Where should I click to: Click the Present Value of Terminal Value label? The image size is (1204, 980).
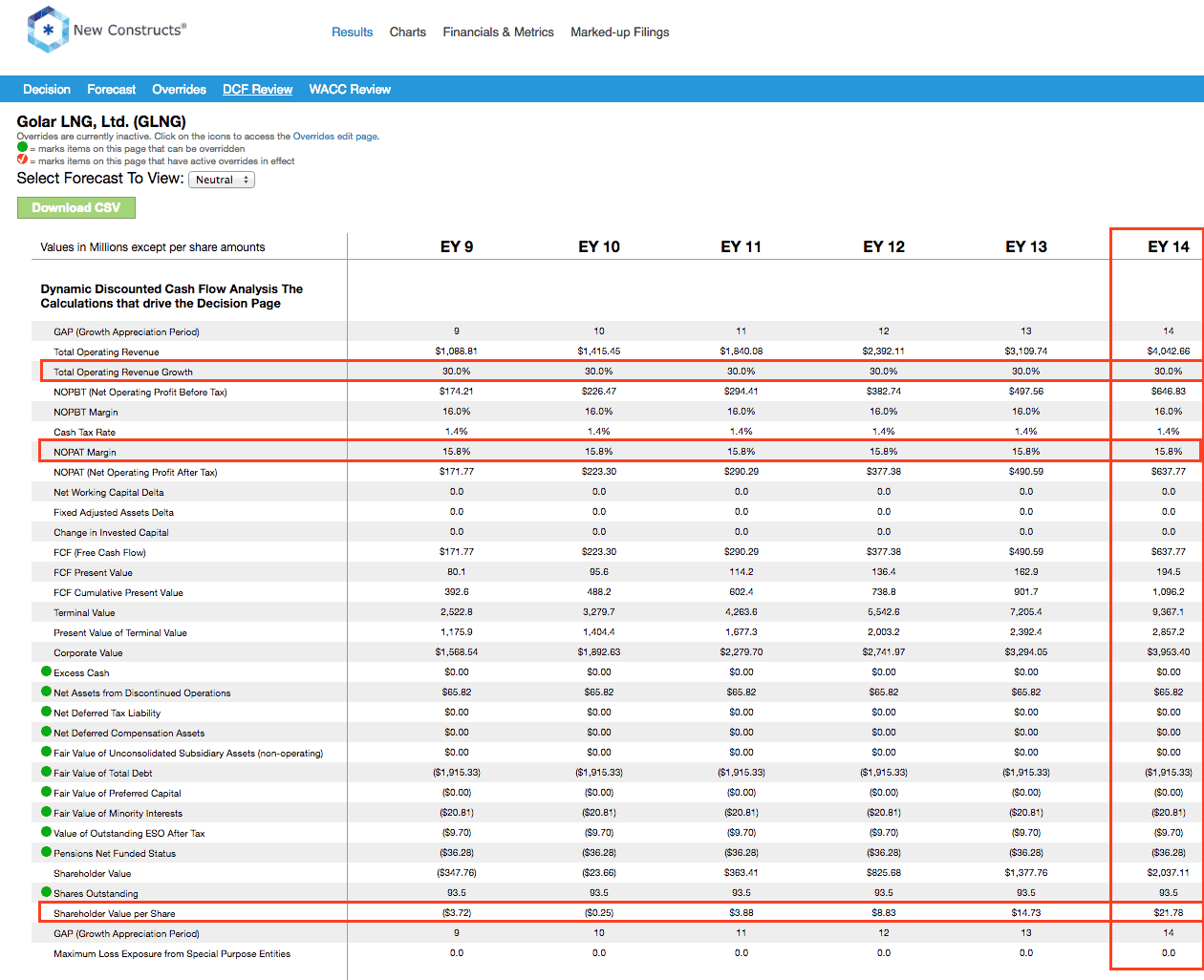(x=120, y=632)
